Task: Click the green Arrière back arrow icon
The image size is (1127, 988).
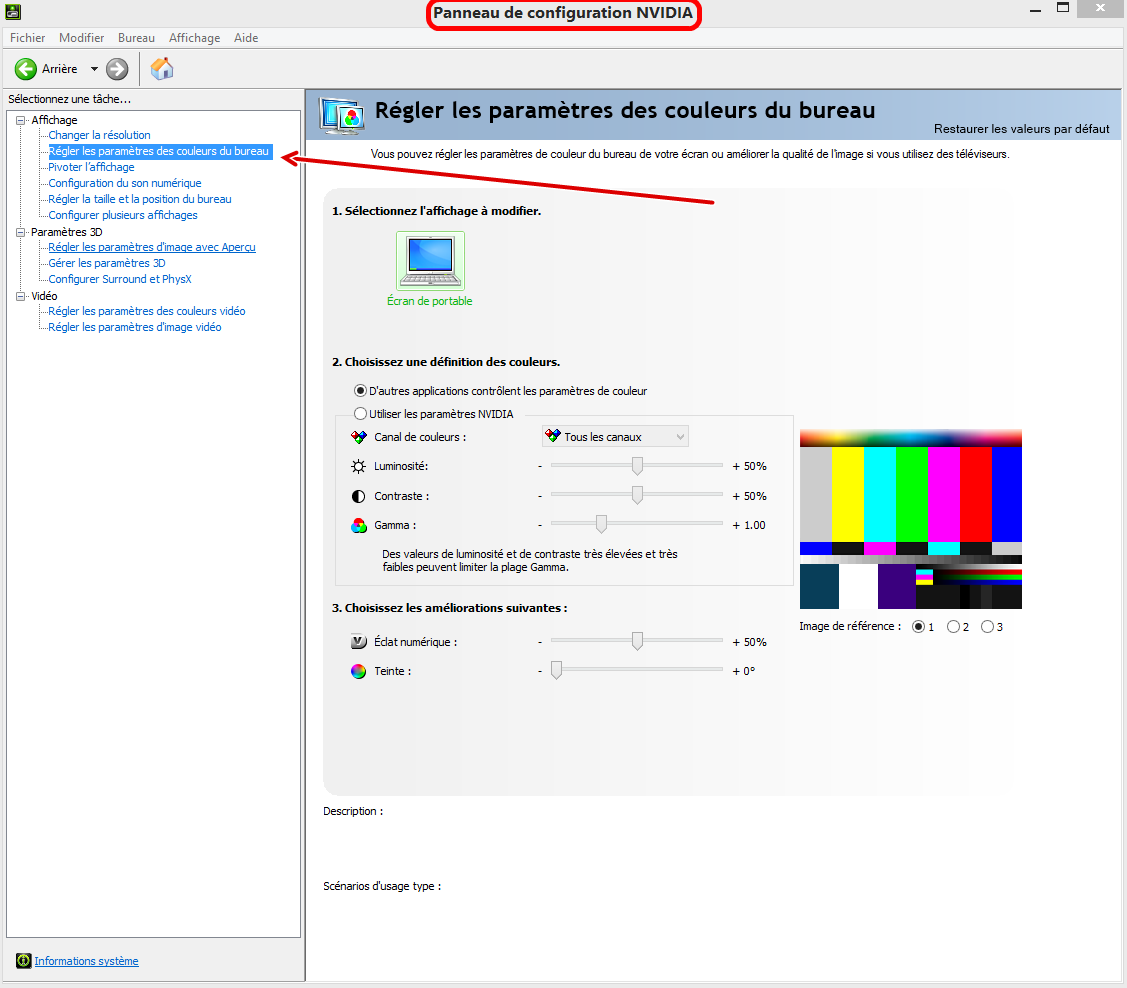Action: coord(26,69)
